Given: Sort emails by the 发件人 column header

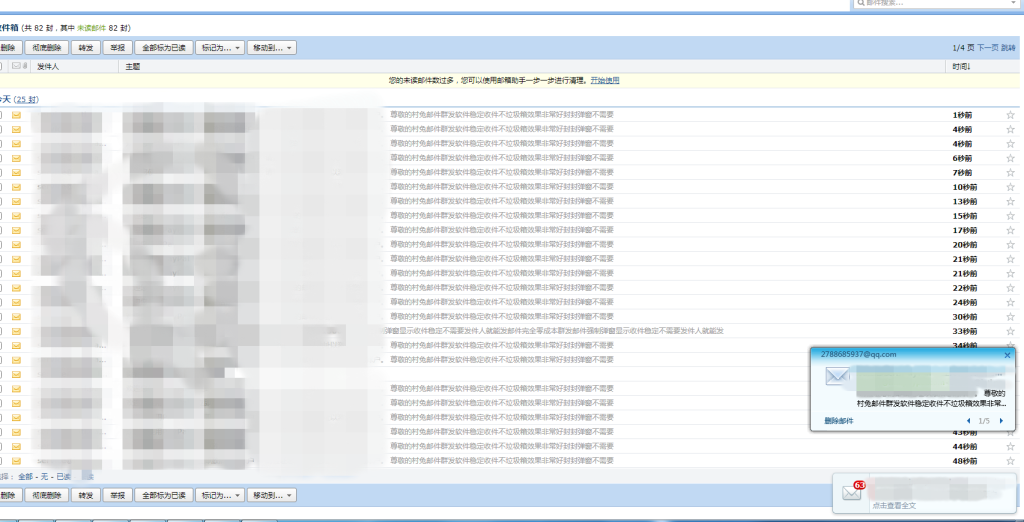Looking at the screenshot, I should 48,66.
